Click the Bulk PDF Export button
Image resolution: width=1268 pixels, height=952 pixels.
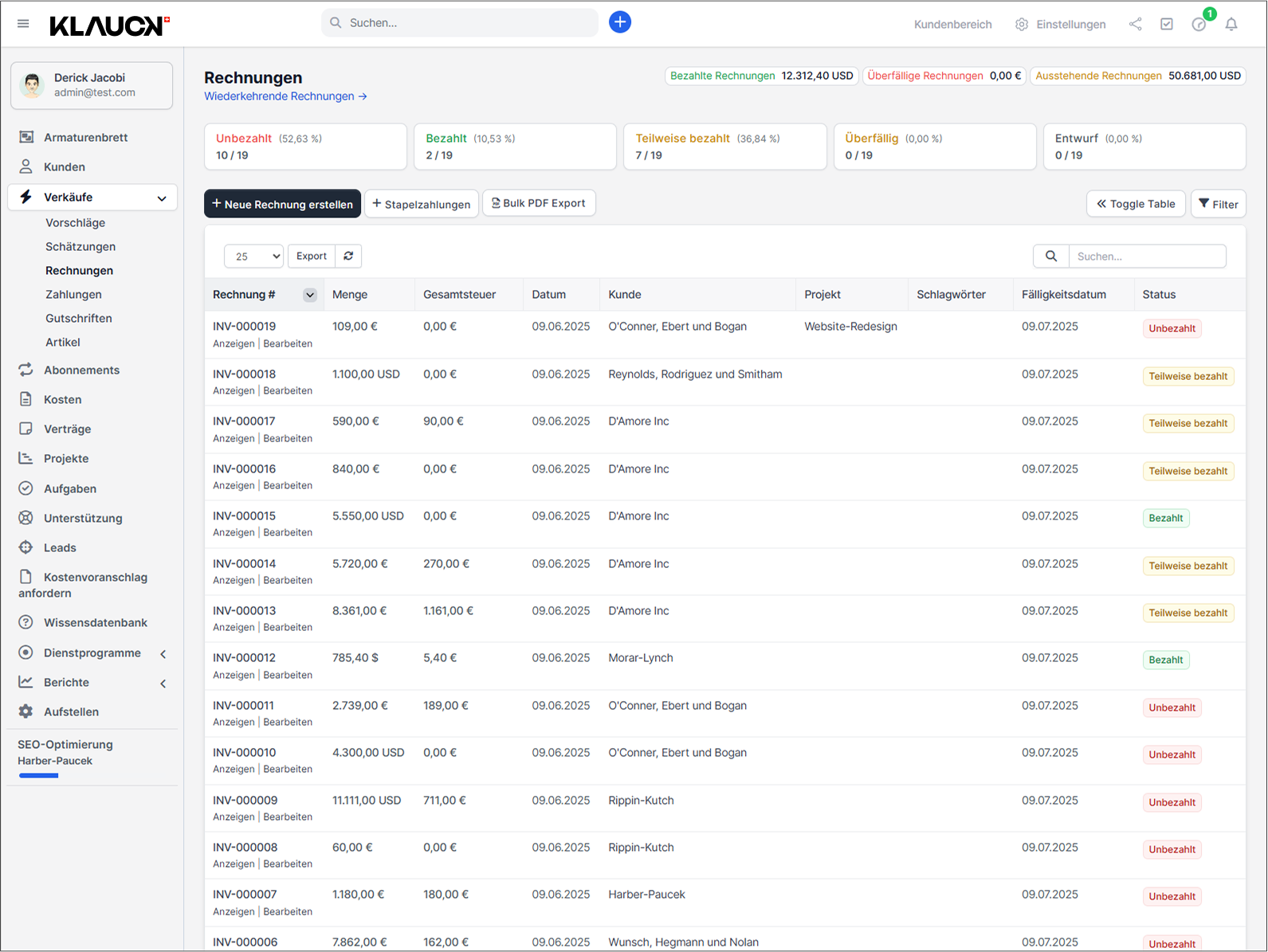click(x=539, y=203)
